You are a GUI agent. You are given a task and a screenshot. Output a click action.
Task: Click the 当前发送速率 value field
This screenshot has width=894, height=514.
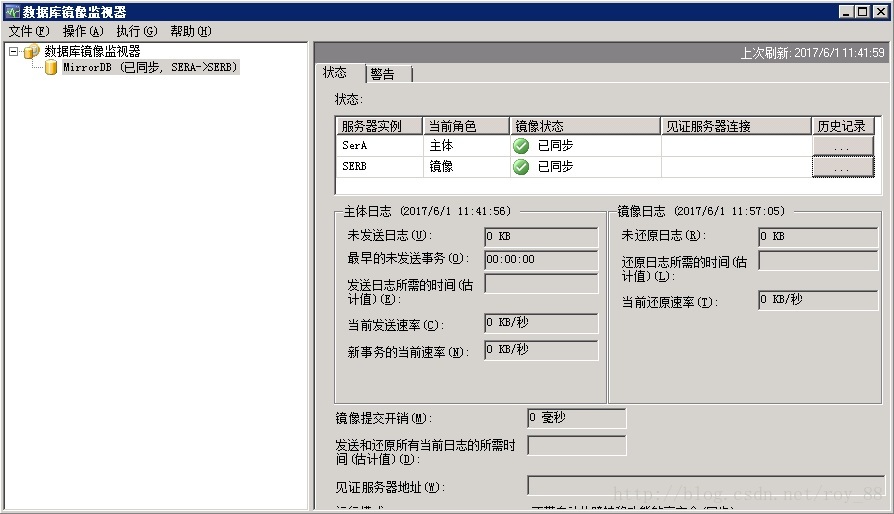click(541, 323)
